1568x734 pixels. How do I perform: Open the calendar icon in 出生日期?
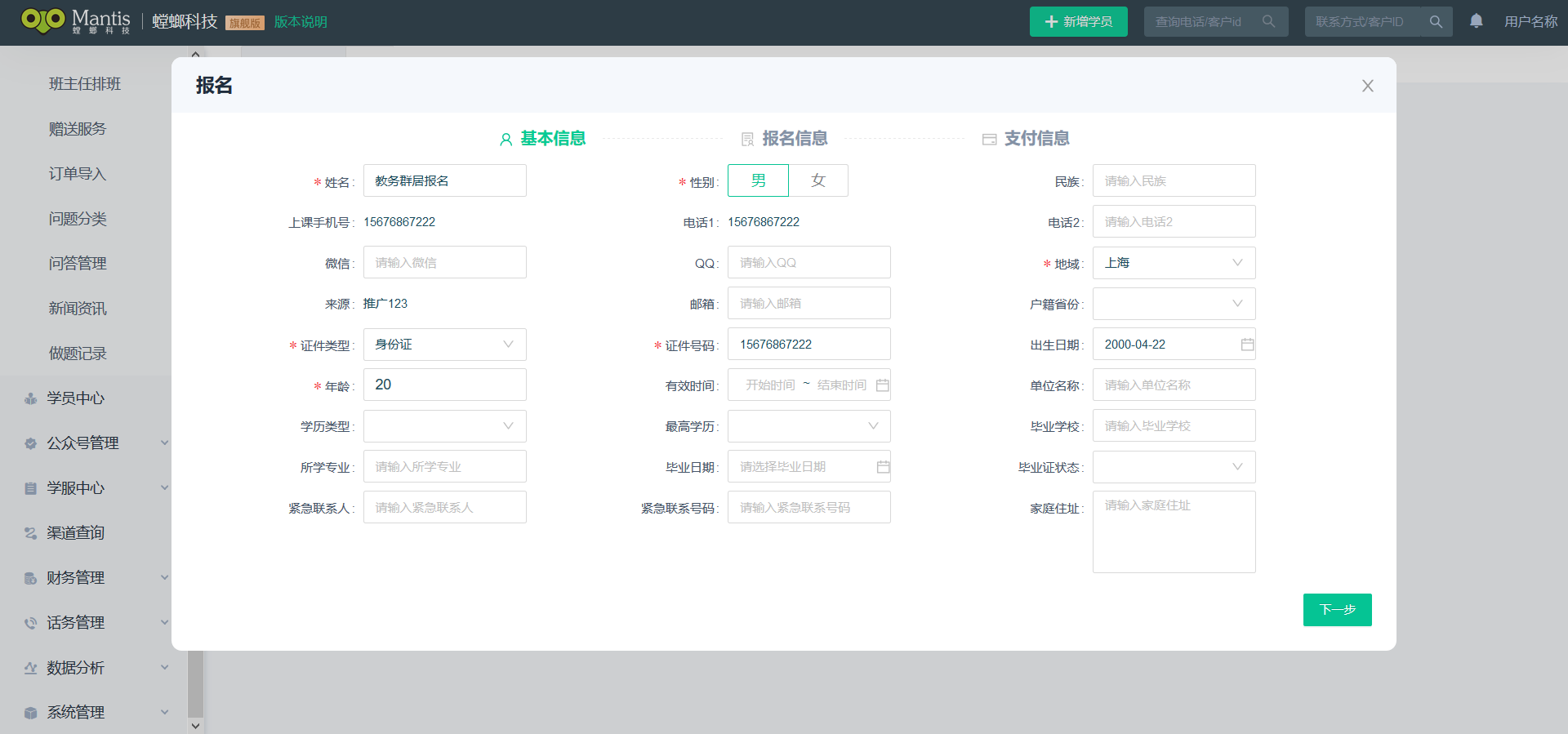(1247, 345)
